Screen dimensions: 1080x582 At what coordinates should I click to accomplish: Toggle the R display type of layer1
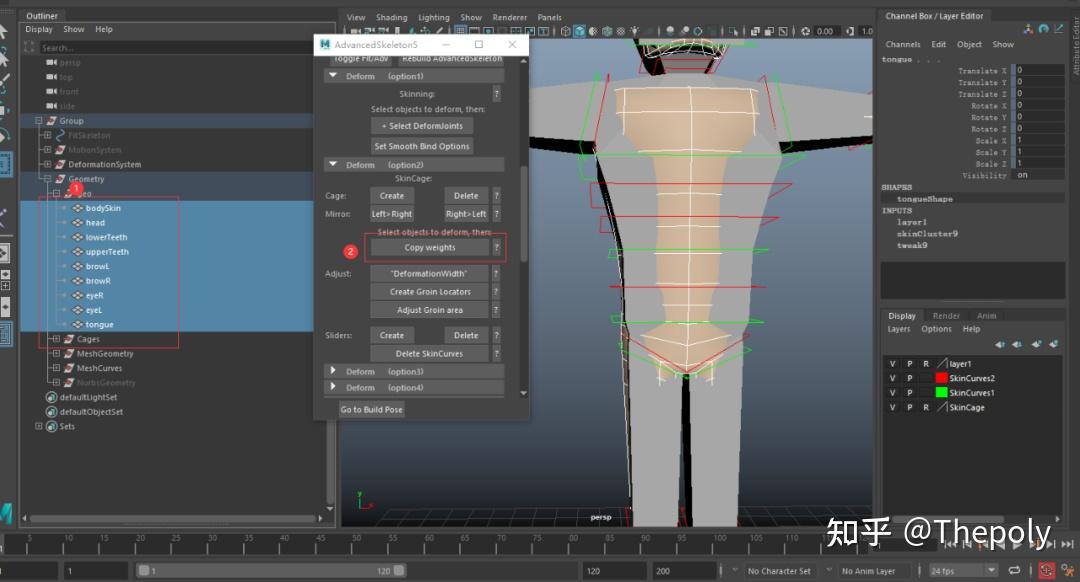coord(925,364)
